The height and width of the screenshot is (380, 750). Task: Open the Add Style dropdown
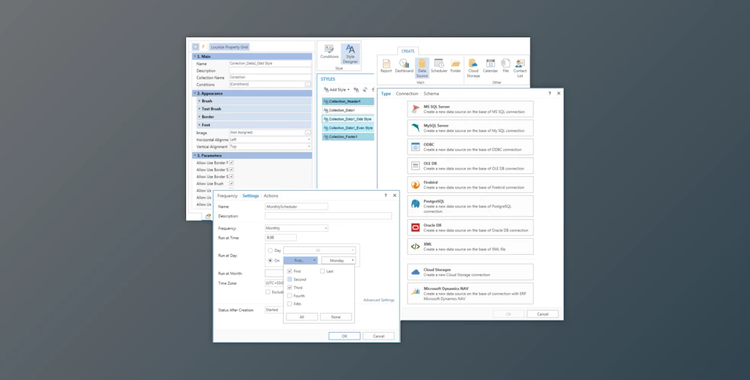[x=337, y=89]
